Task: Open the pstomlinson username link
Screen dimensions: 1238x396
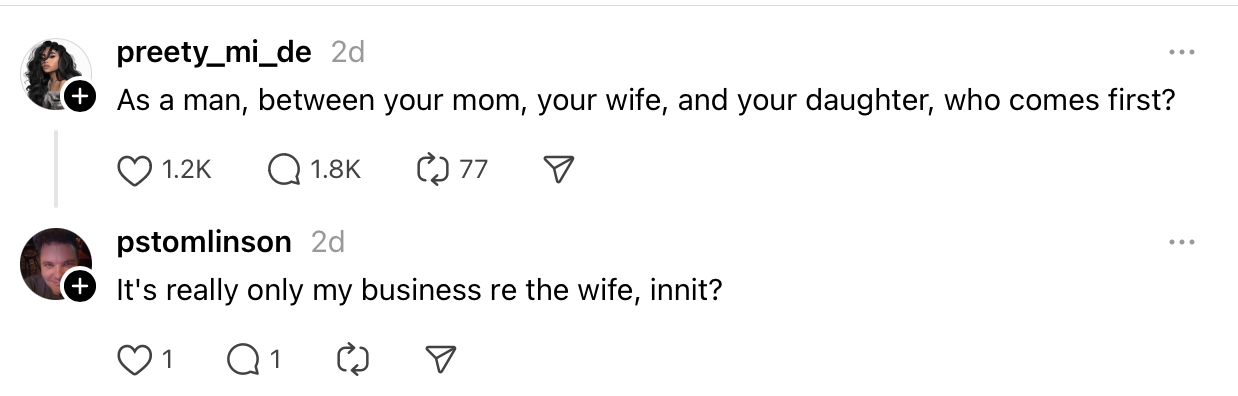Action: (204, 242)
